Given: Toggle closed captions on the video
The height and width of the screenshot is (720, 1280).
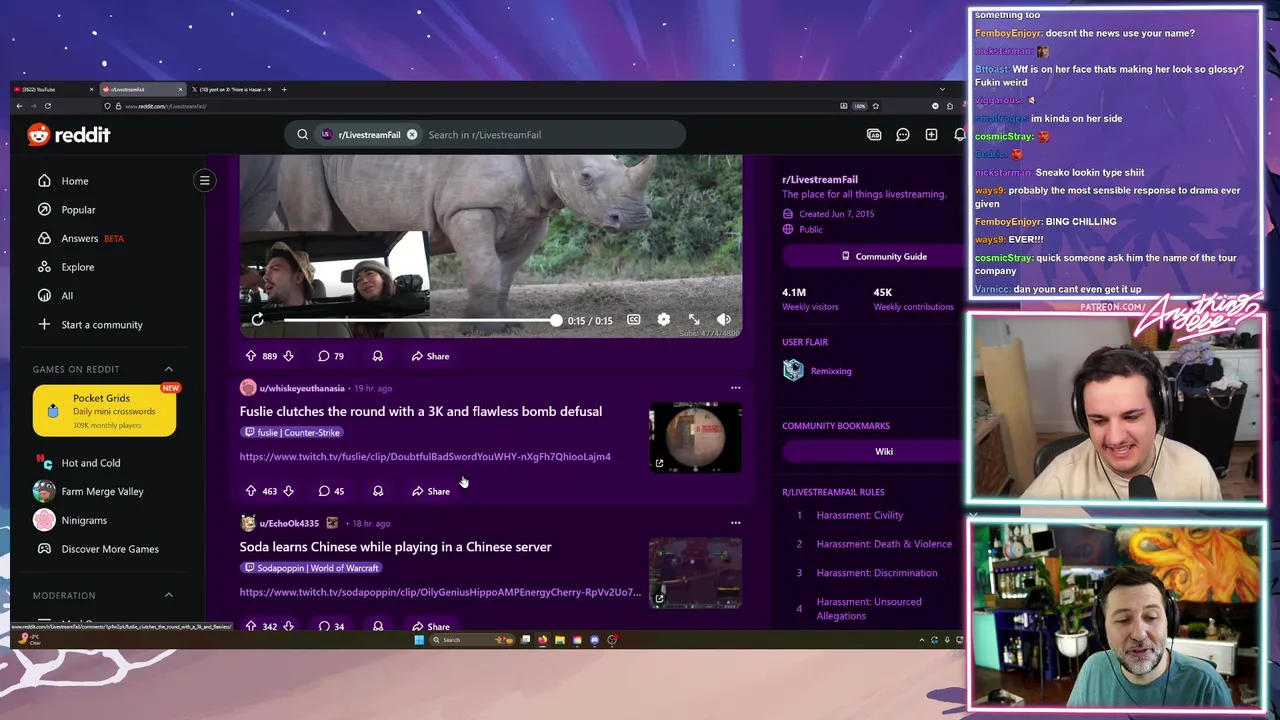Looking at the screenshot, I should click(633, 320).
